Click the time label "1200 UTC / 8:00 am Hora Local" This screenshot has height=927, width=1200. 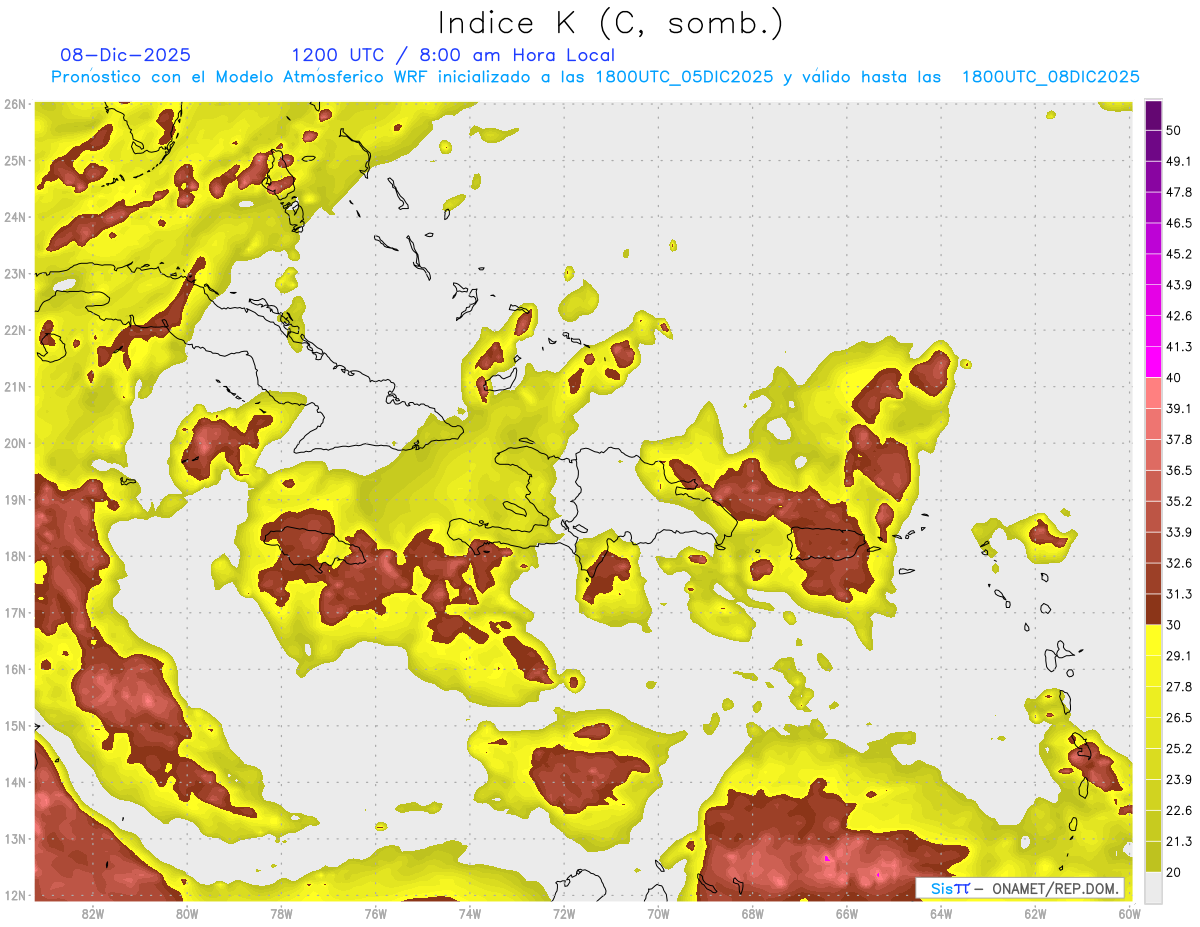coord(453,55)
